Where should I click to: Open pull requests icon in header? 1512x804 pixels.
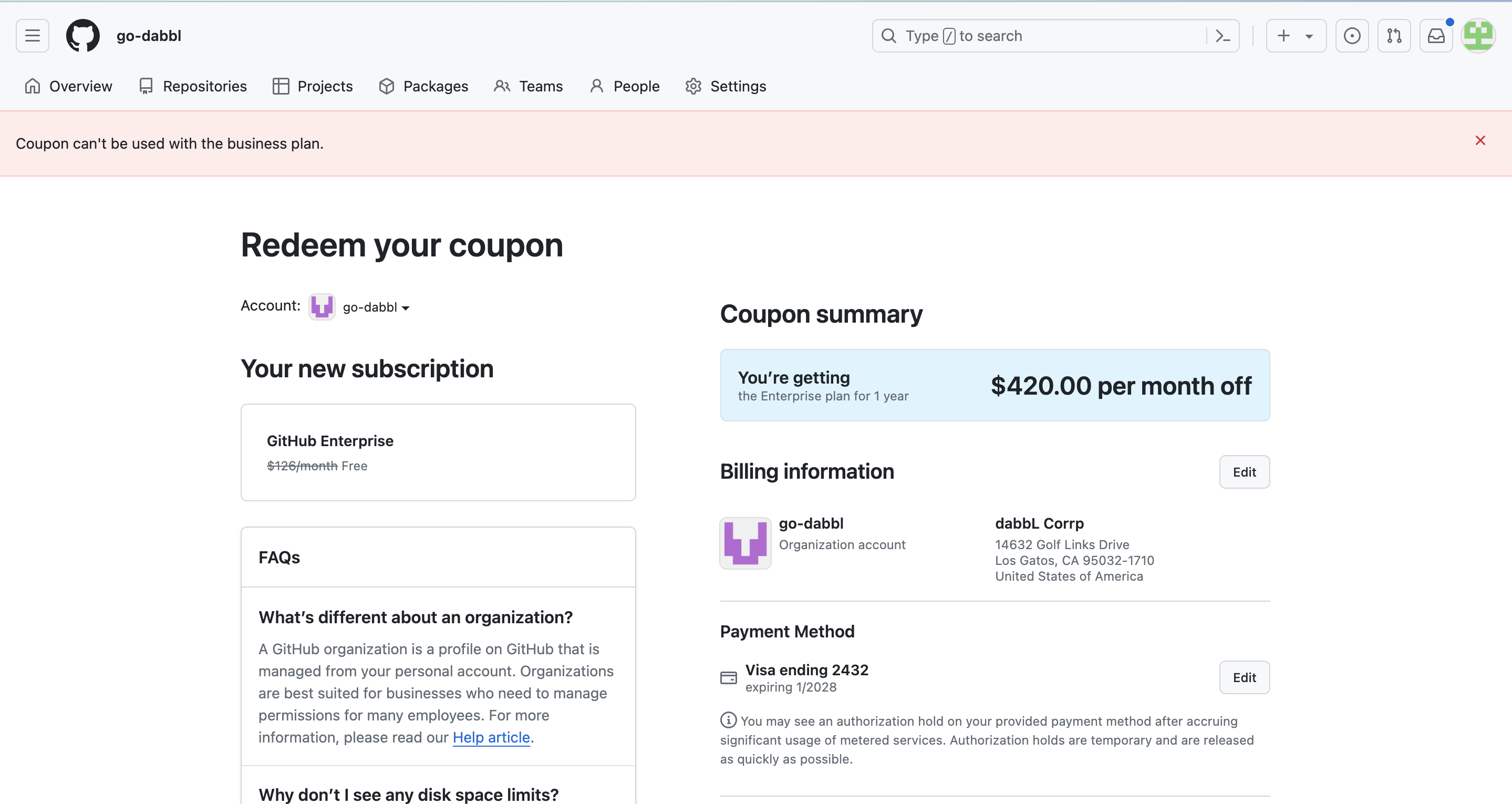coord(1394,36)
